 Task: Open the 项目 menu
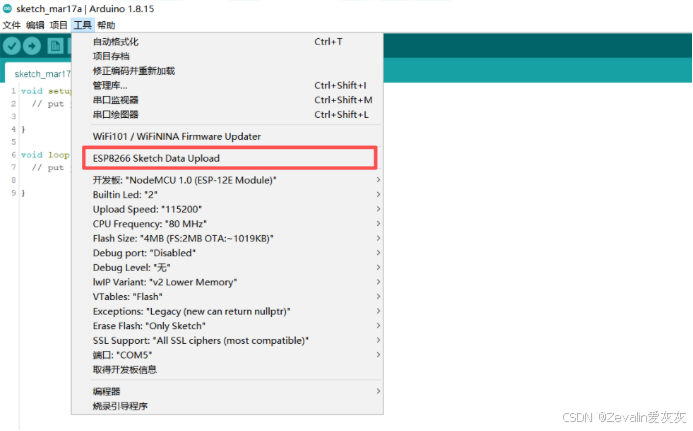58,25
